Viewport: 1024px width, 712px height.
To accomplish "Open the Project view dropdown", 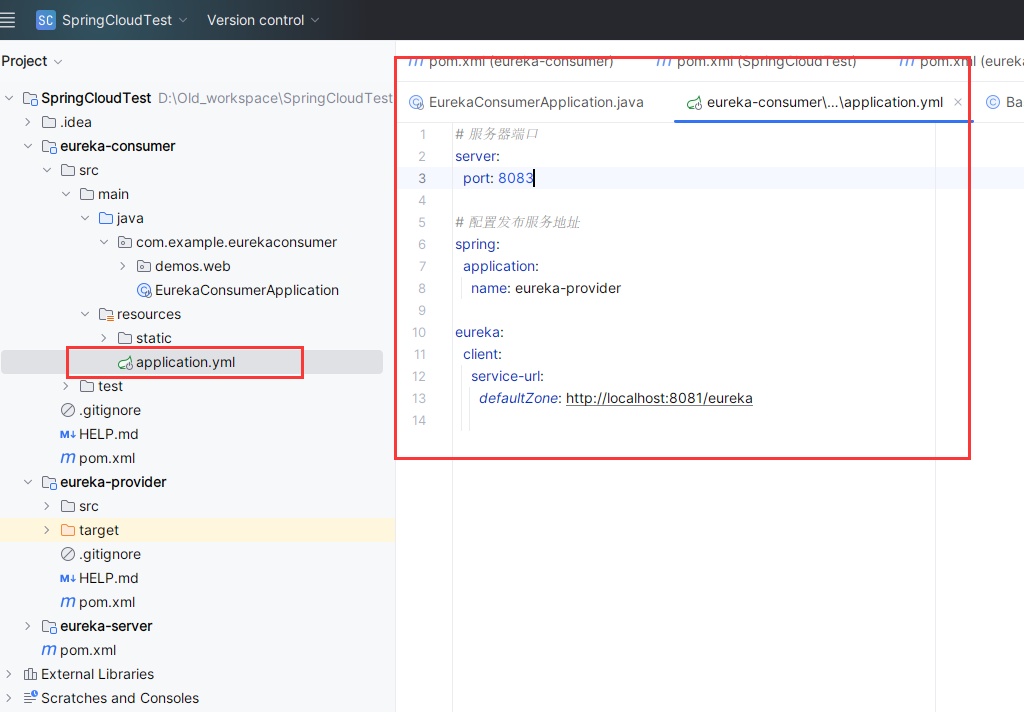I will pyautogui.click(x=32, y=61).
